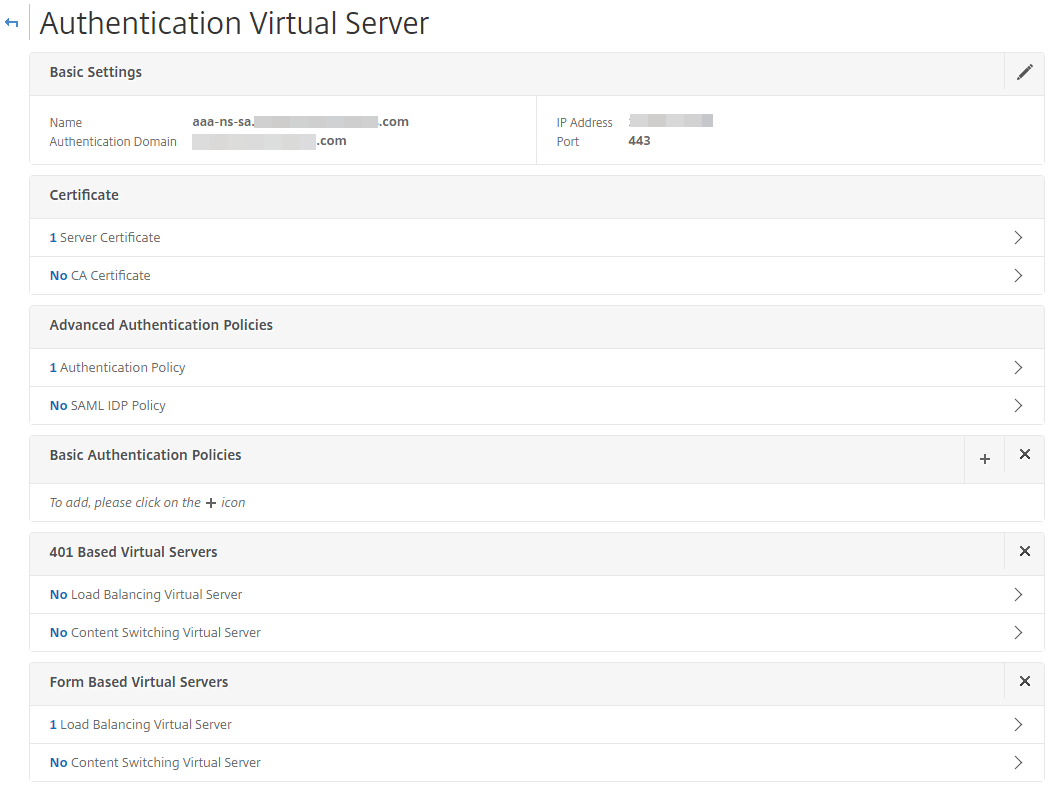Open Form Based Content Switching Virtual Server chevron
The image size is (1052, 789).
point(1018,763)
